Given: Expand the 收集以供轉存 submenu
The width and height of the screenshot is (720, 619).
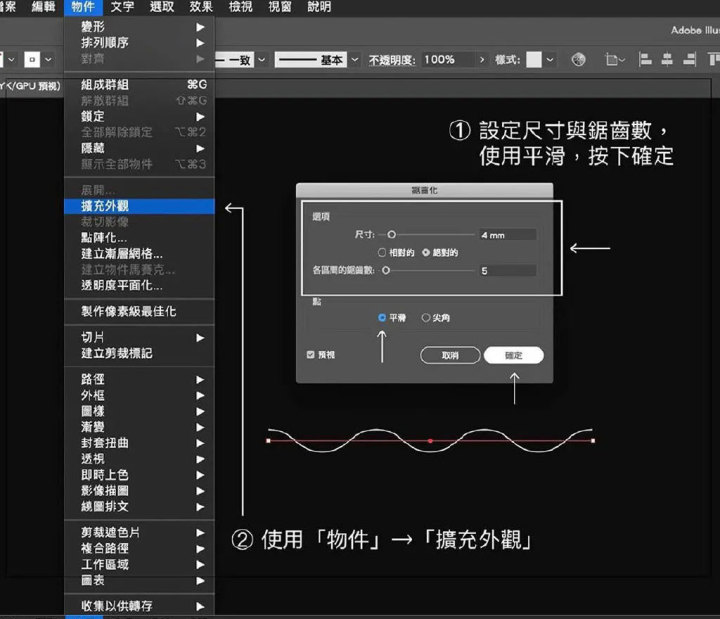Looking at the screenshot, I should pos(140,606).
